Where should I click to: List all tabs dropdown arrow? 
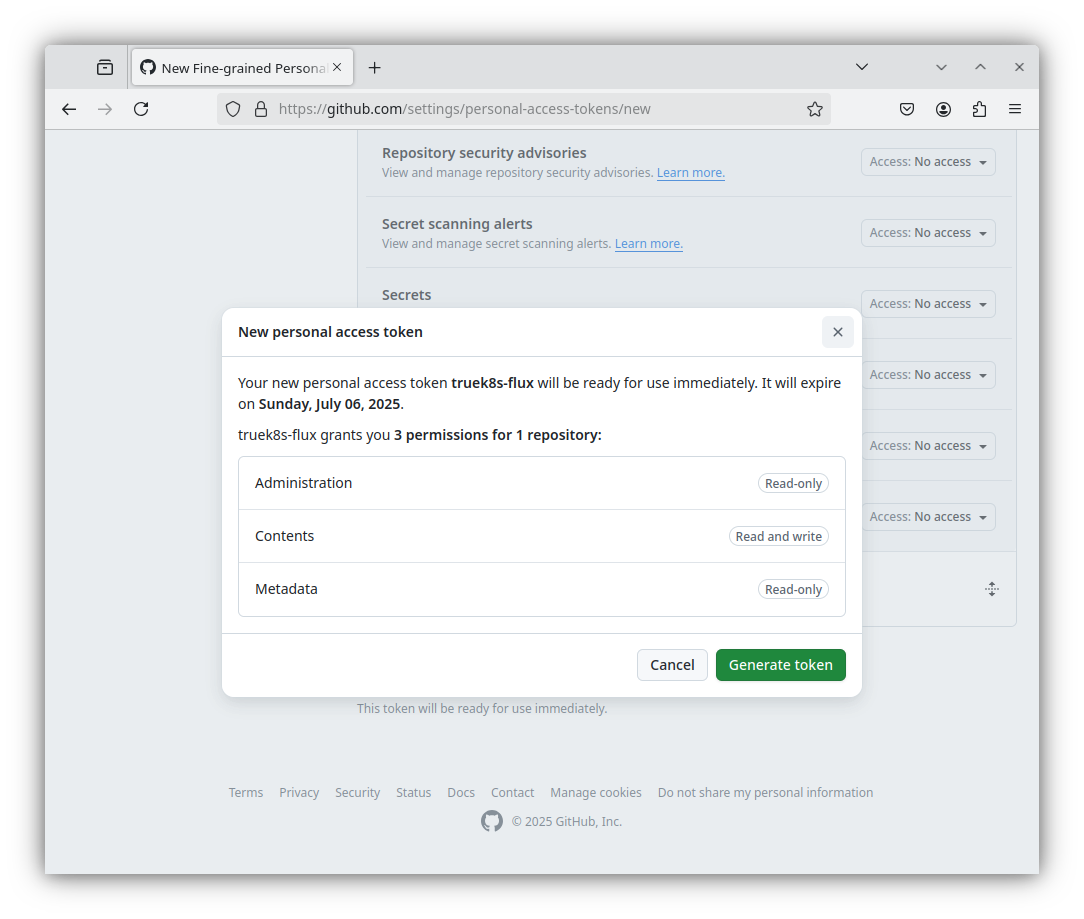pyautogui.click(x=862, y=67)
